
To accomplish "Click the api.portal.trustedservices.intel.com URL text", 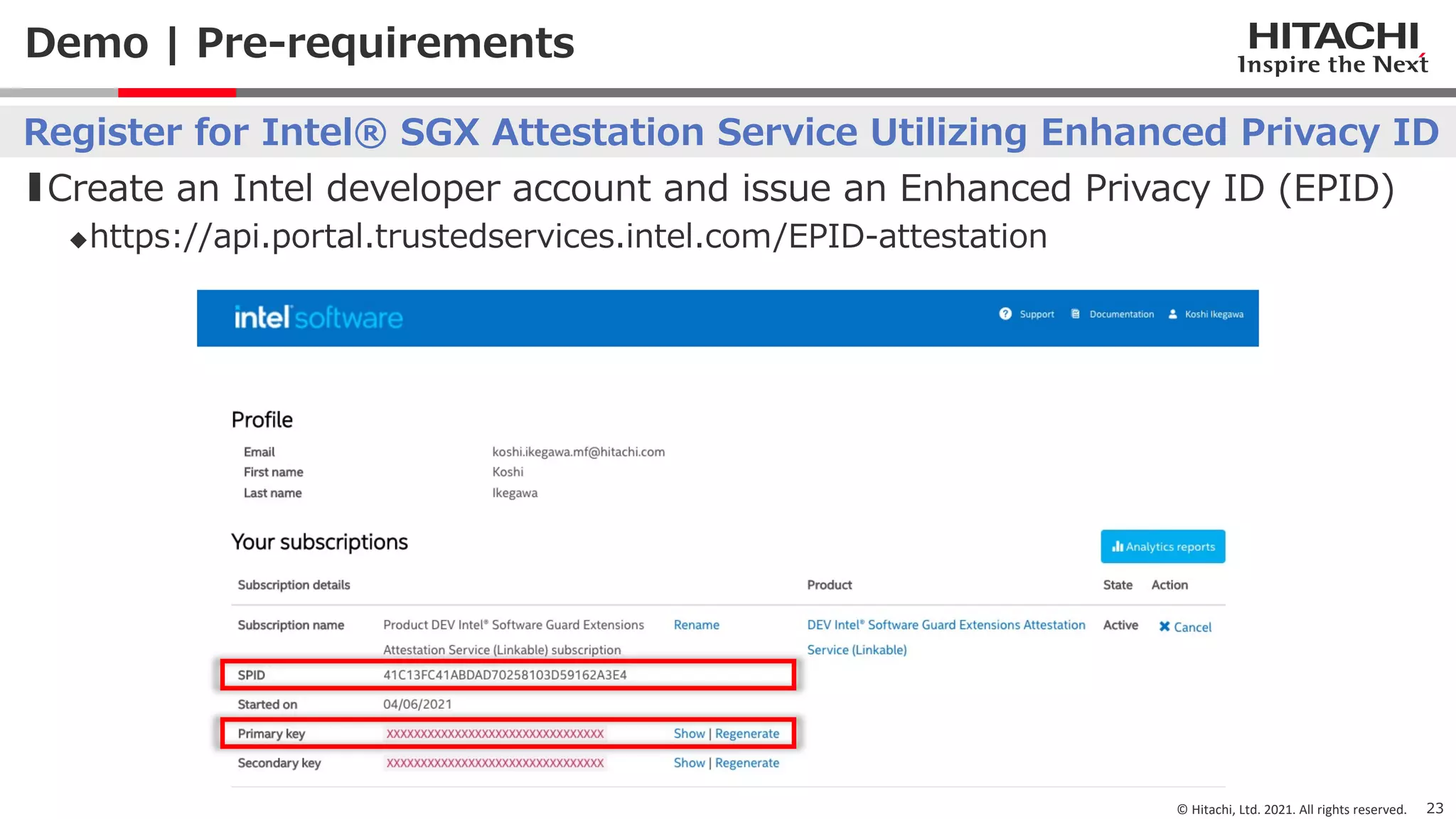I will click(x=568, y=236).
